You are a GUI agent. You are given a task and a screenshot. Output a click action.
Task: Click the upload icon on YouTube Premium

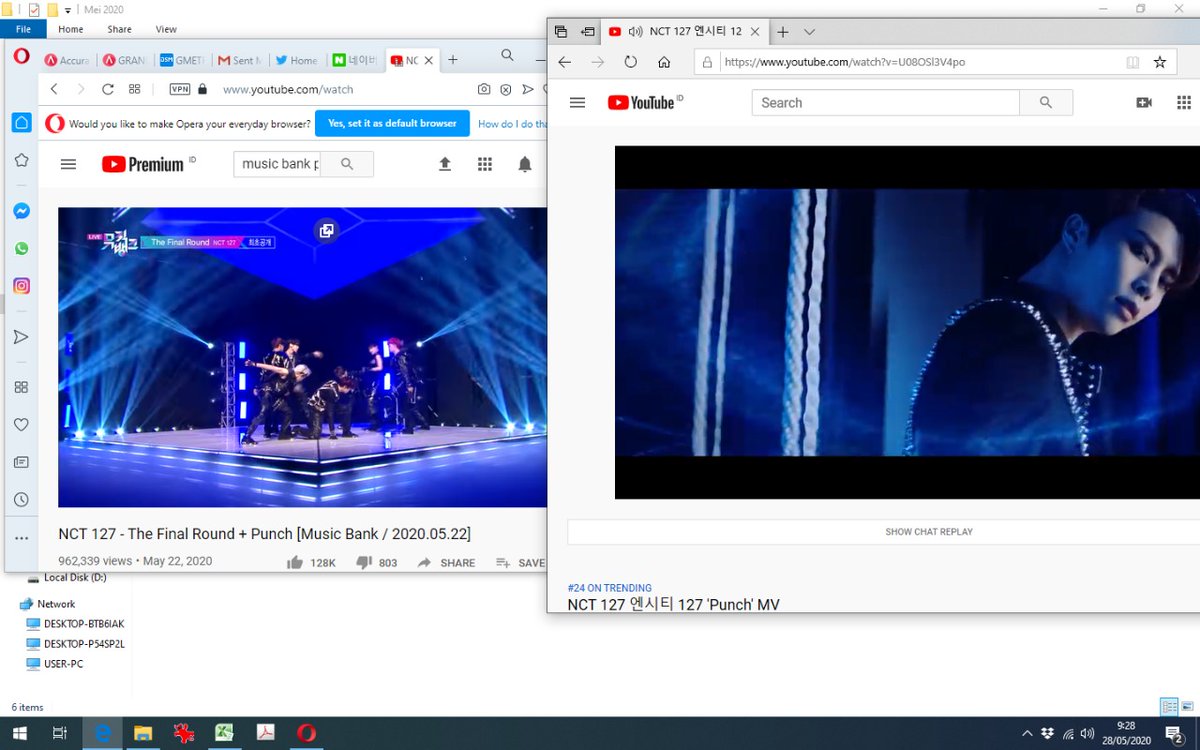(x=445, y=164)
